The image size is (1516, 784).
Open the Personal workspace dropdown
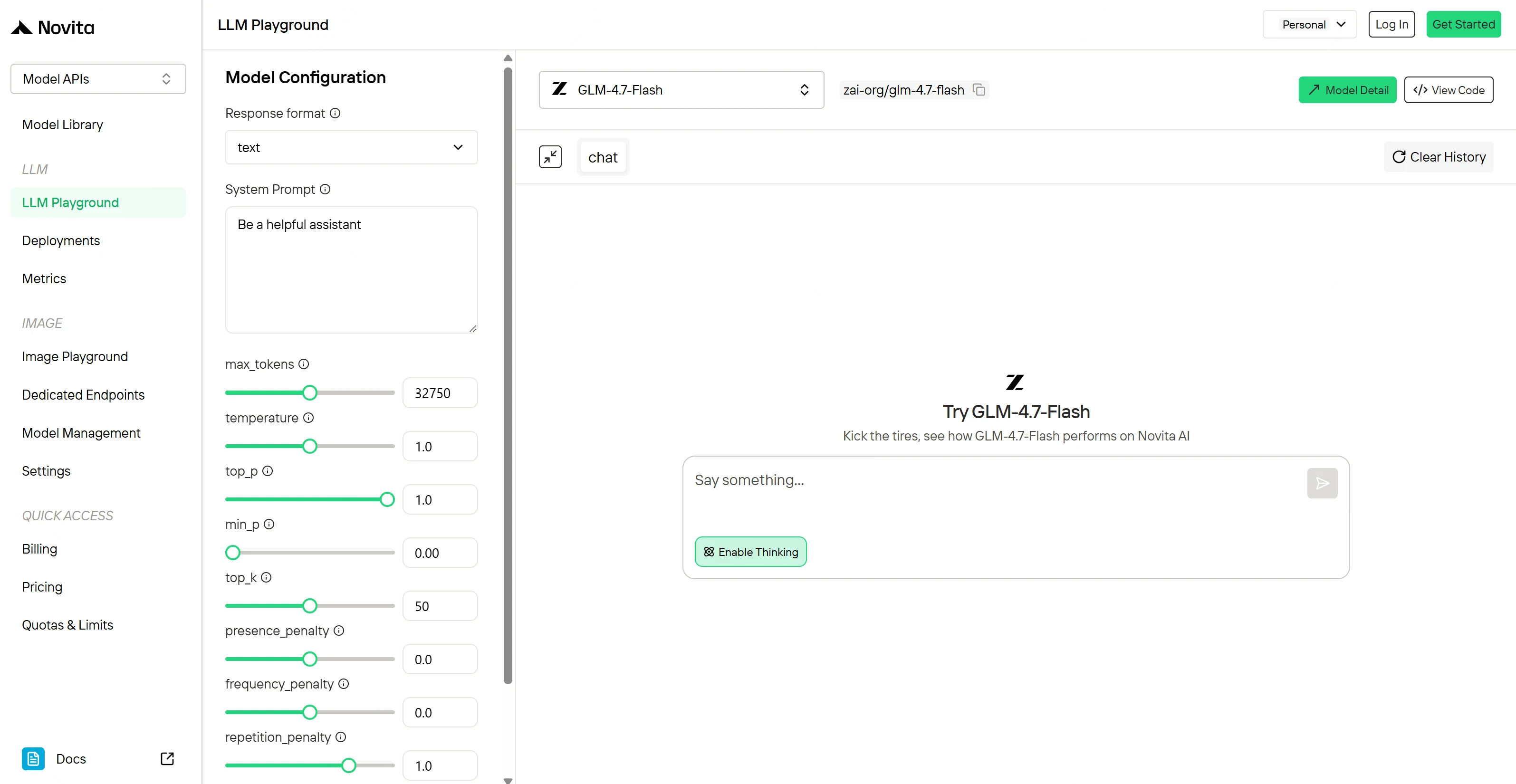coord(1309,24)
